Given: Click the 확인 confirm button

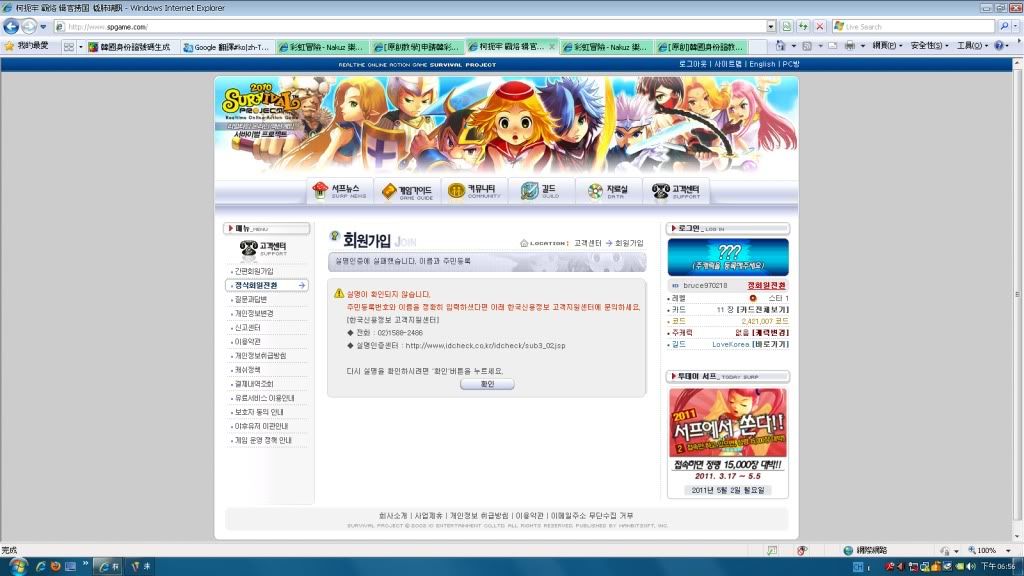Looking at the screenshot, I should 487,384.
